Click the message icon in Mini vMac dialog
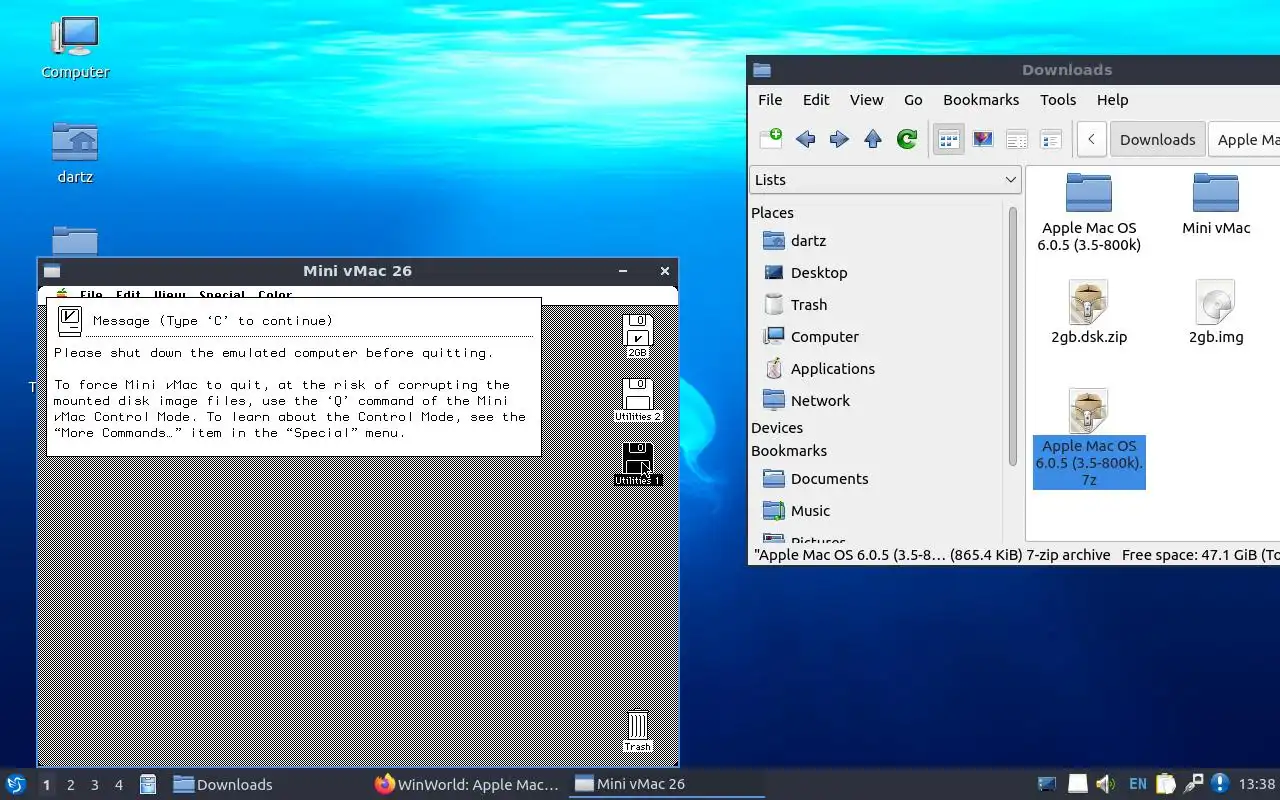 tap(70, 320)
